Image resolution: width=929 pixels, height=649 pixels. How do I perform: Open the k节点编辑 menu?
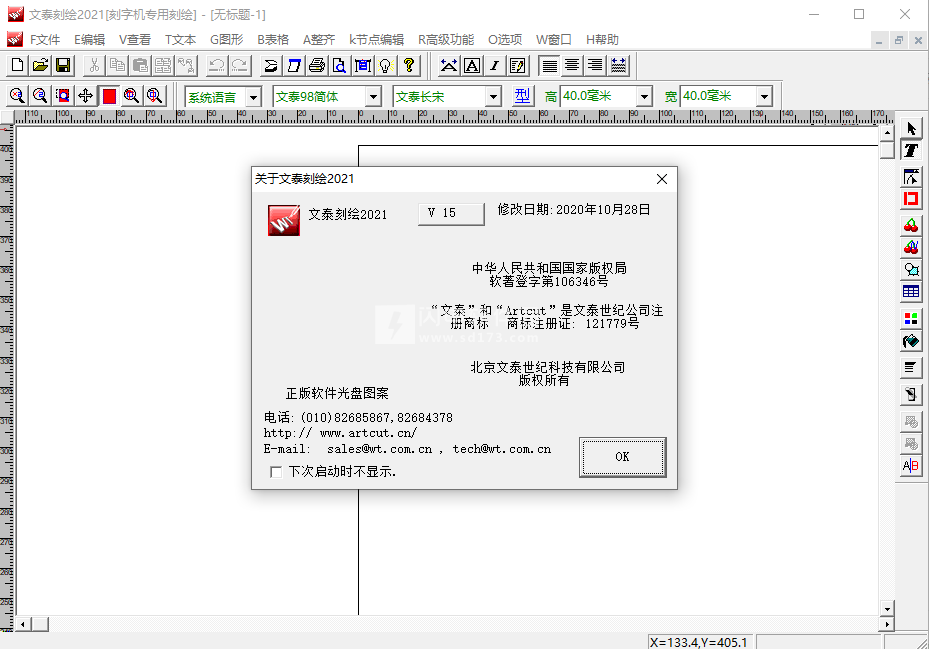coord(377,40)
